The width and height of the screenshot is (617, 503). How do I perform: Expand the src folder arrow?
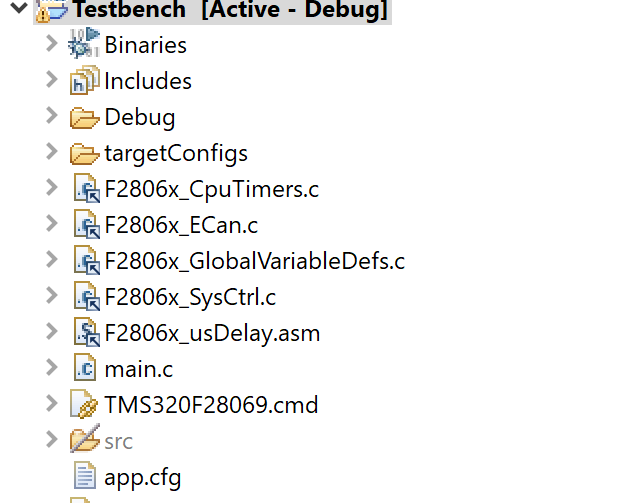52,440
